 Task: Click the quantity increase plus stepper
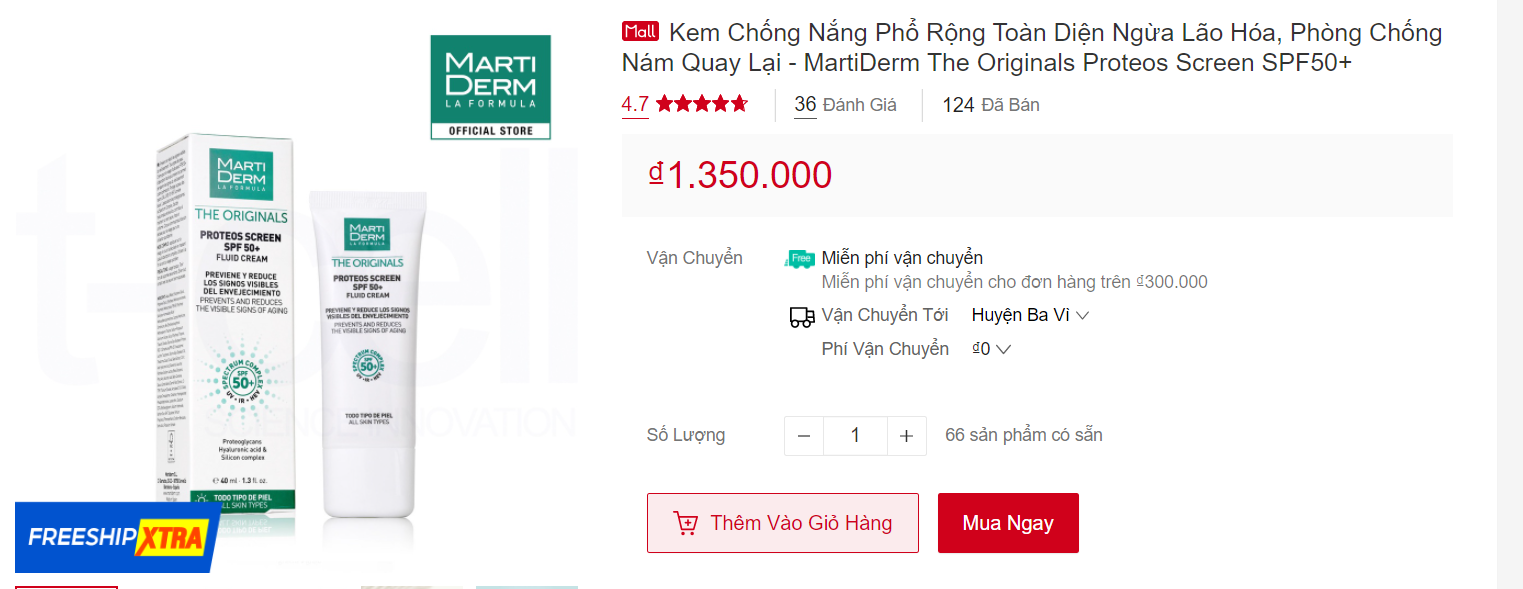(x=906, y=435)
